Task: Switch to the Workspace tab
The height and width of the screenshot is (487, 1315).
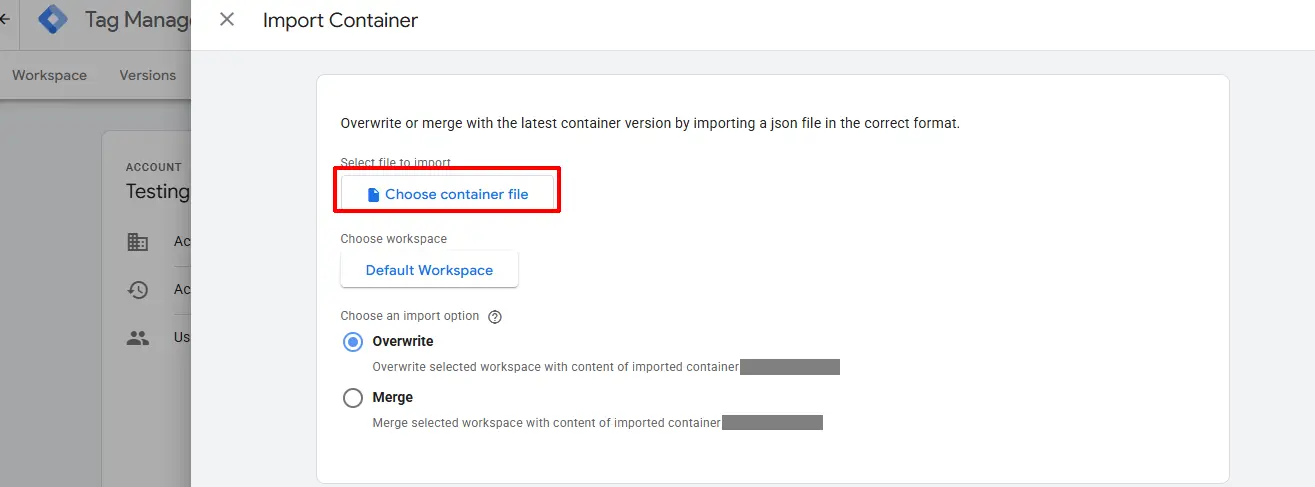Action: pyautogui.click(x=49, y=75)
